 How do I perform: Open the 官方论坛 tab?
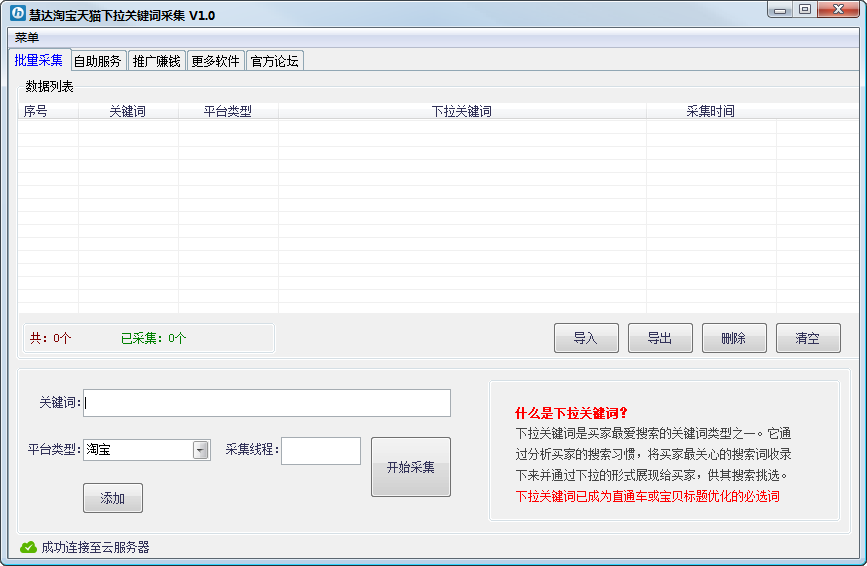[x=274, y=61]
